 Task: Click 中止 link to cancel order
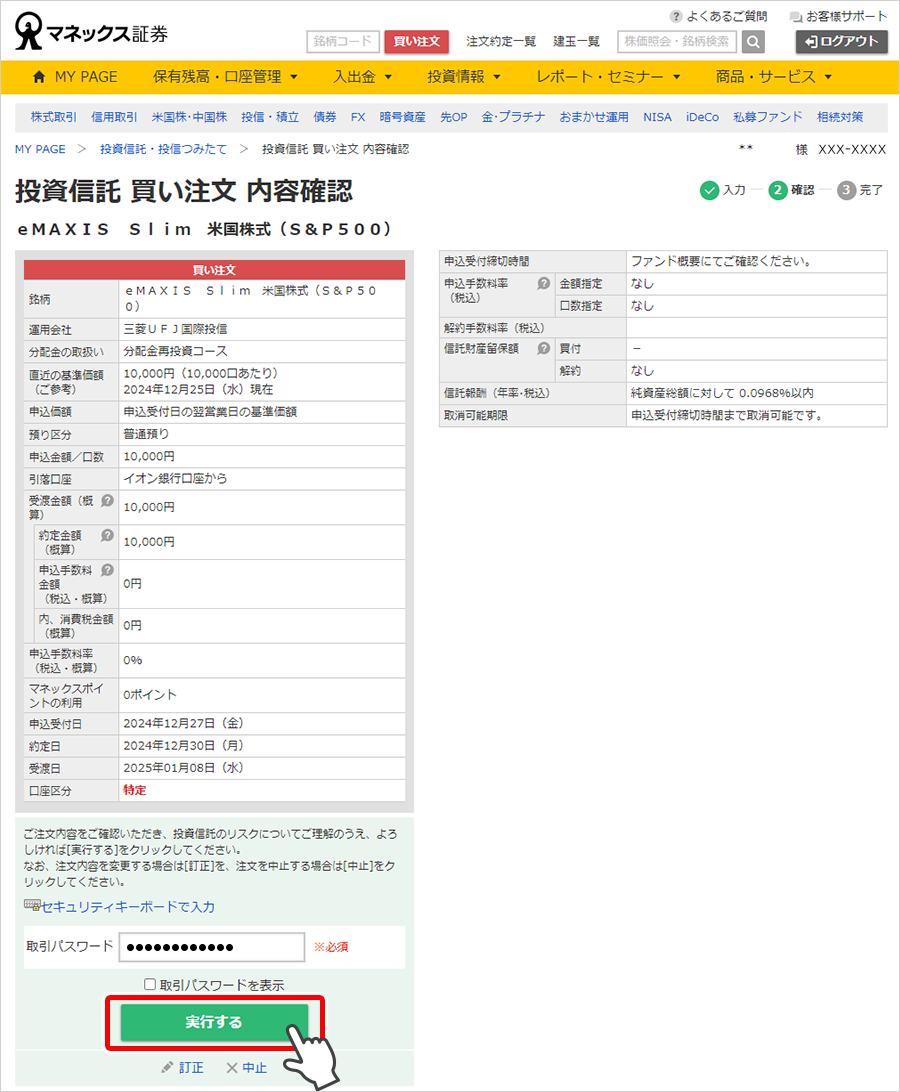click(x=254, y=1068)
